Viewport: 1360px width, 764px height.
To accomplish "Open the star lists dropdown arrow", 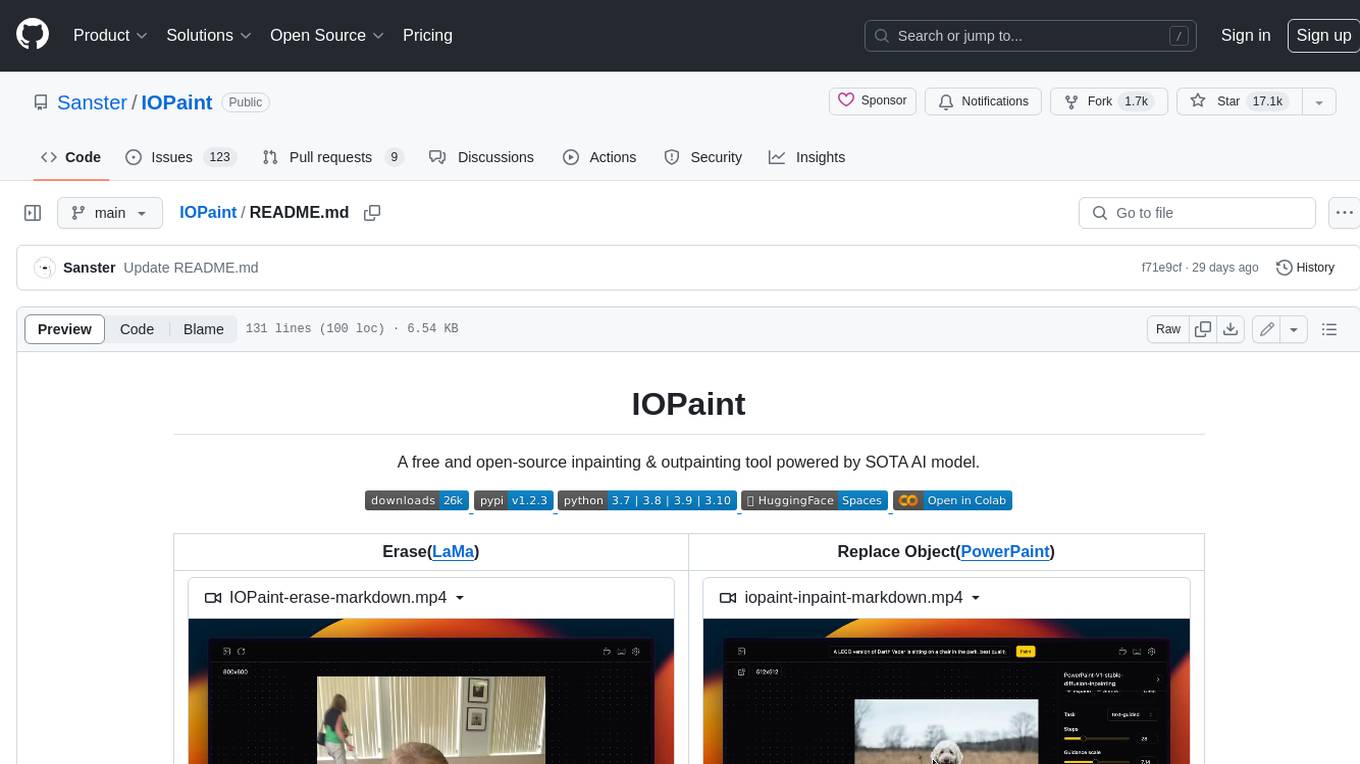I will coord(1319,102).
